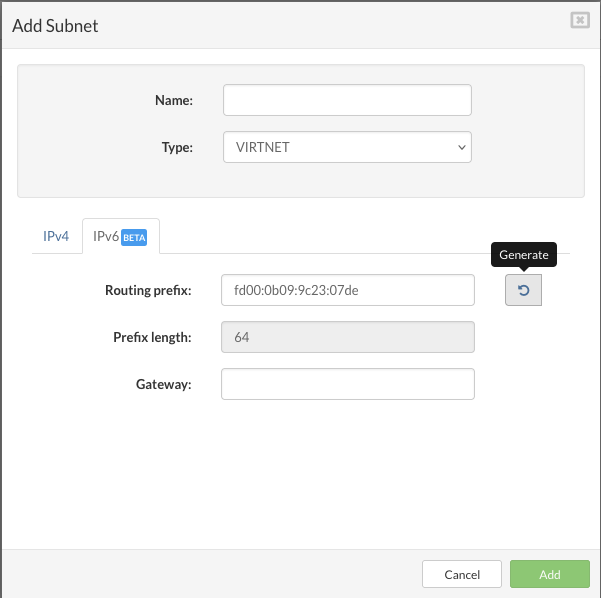Switch to the IPv4 tab
Viewport: 601px width, 598px height.
coord(56,236)
